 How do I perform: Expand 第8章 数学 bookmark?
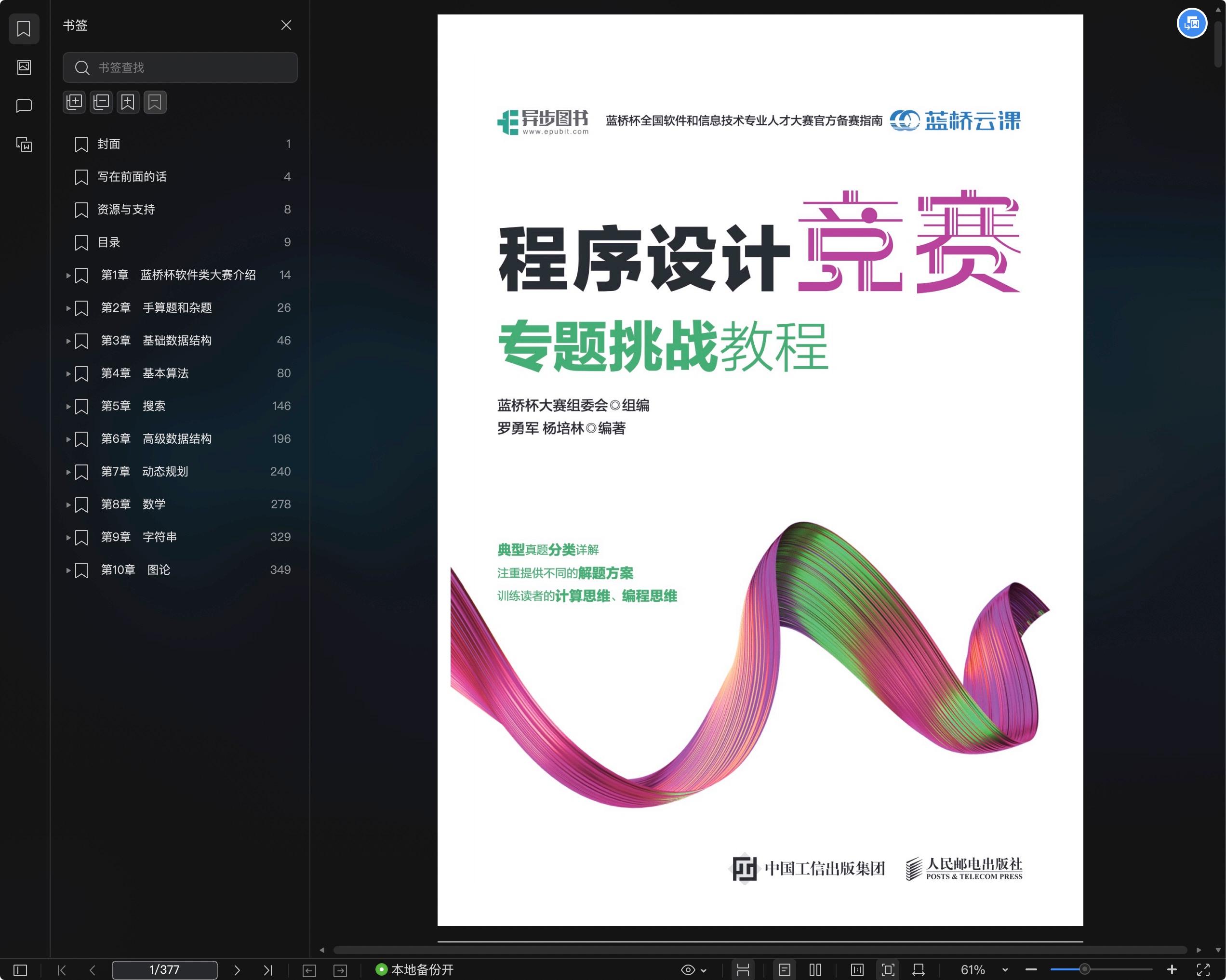coord(68,505)
